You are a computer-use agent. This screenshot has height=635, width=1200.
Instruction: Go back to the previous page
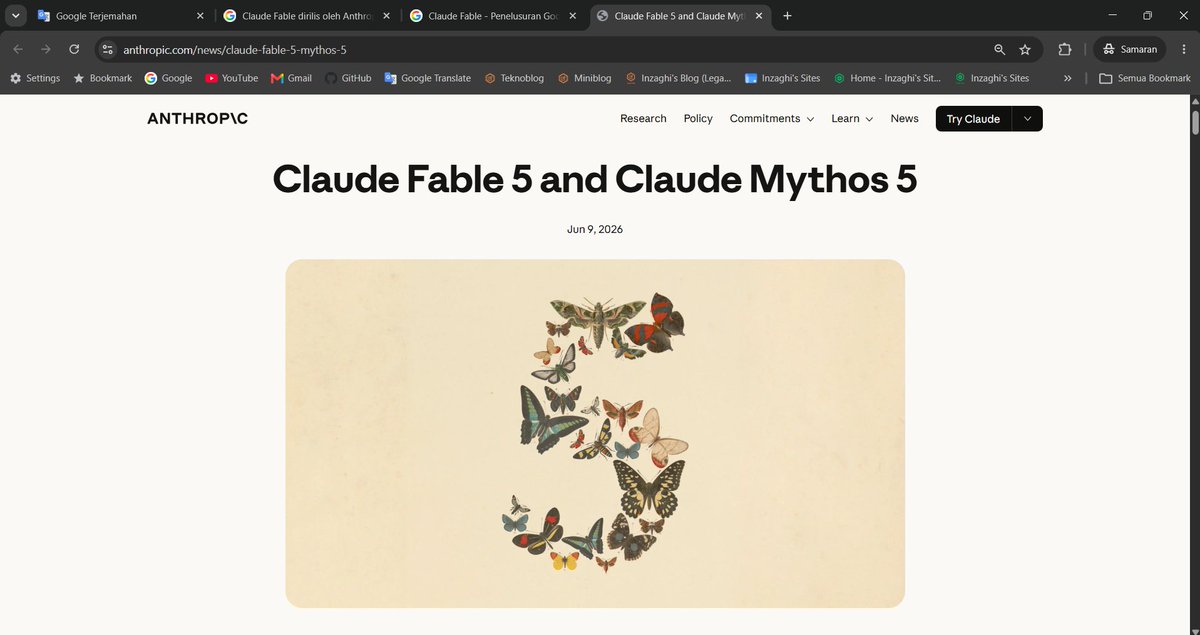coord(18,49)
